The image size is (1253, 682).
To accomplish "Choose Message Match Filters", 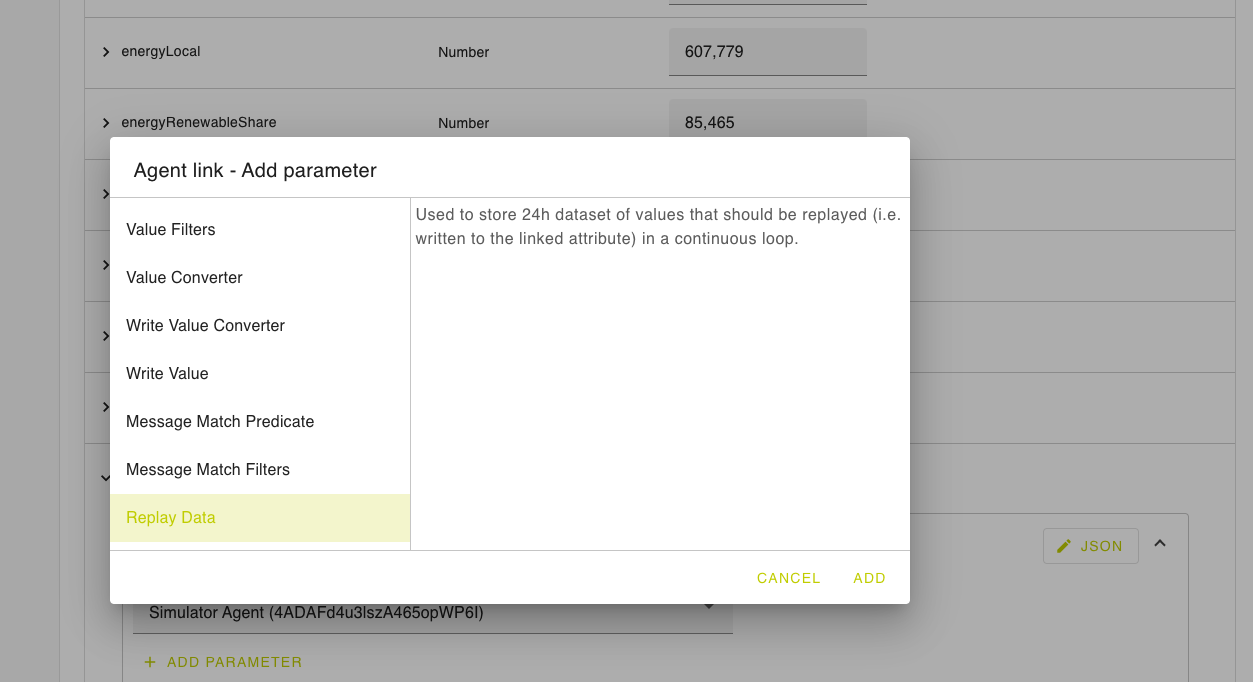I will point(208,470).
